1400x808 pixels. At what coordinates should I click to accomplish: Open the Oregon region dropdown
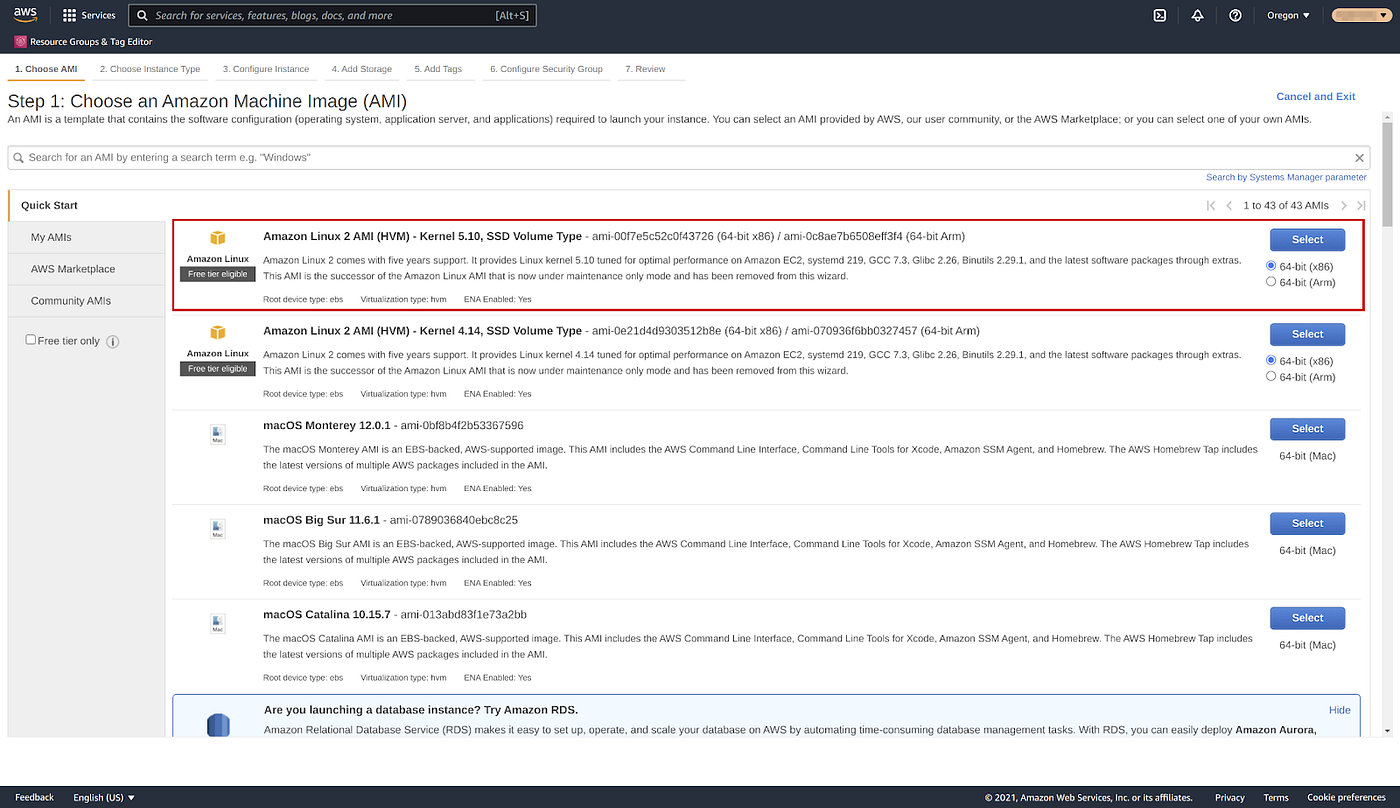(x=1288, y=15)
